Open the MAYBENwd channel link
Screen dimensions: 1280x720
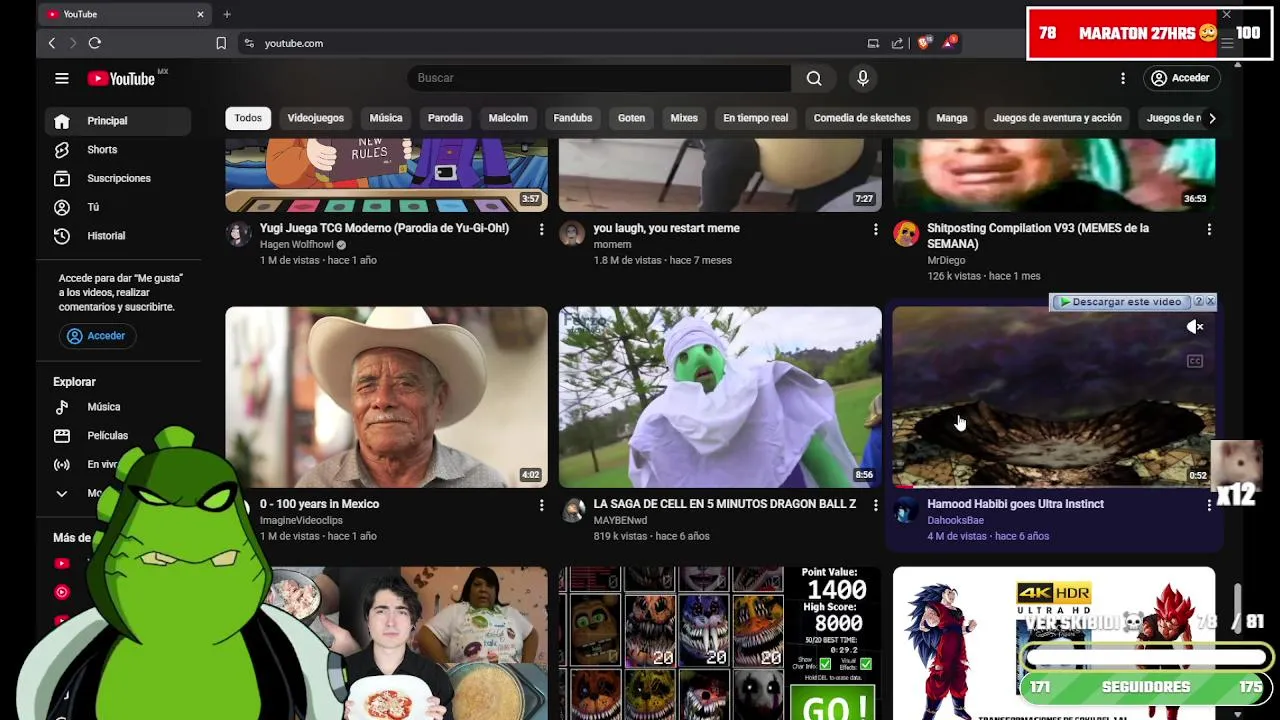(620, 521)
